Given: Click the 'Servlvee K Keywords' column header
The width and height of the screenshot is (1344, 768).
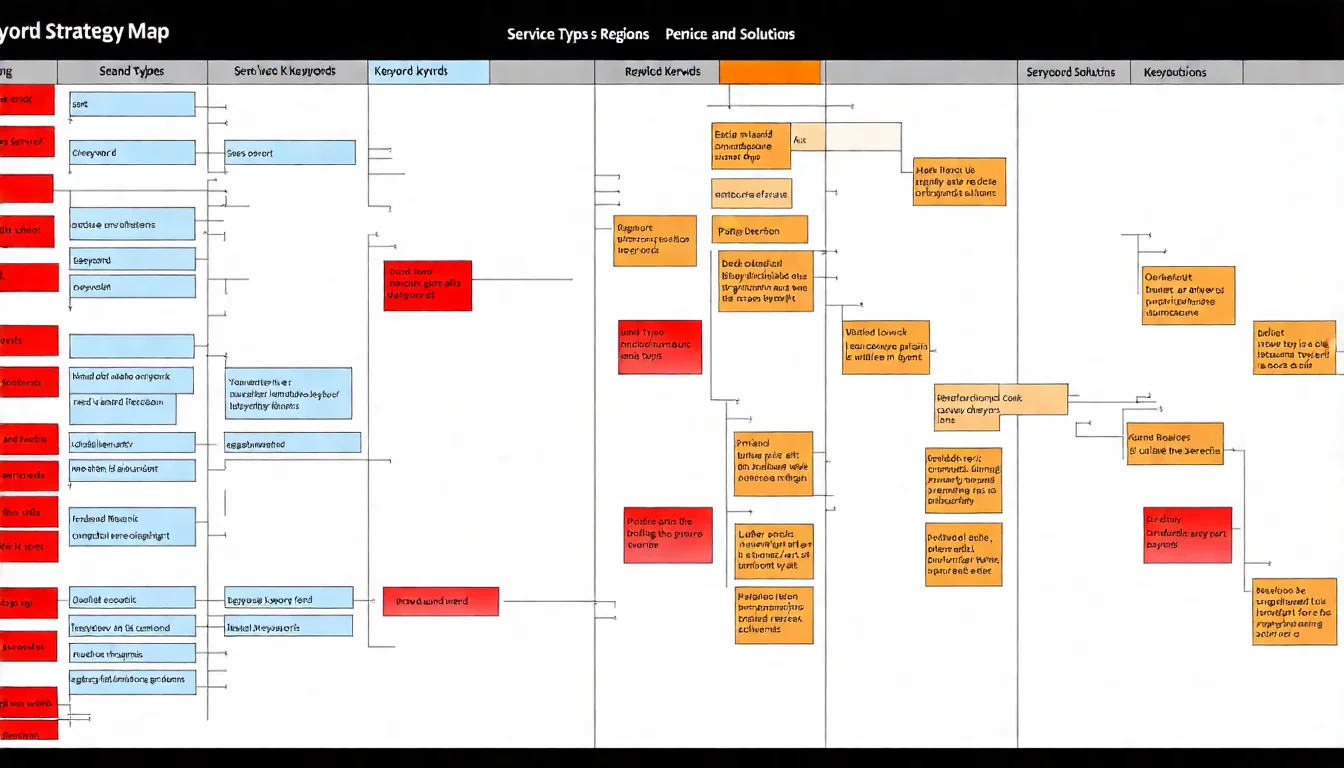Looking at the screenshot, I should [285, 72].
